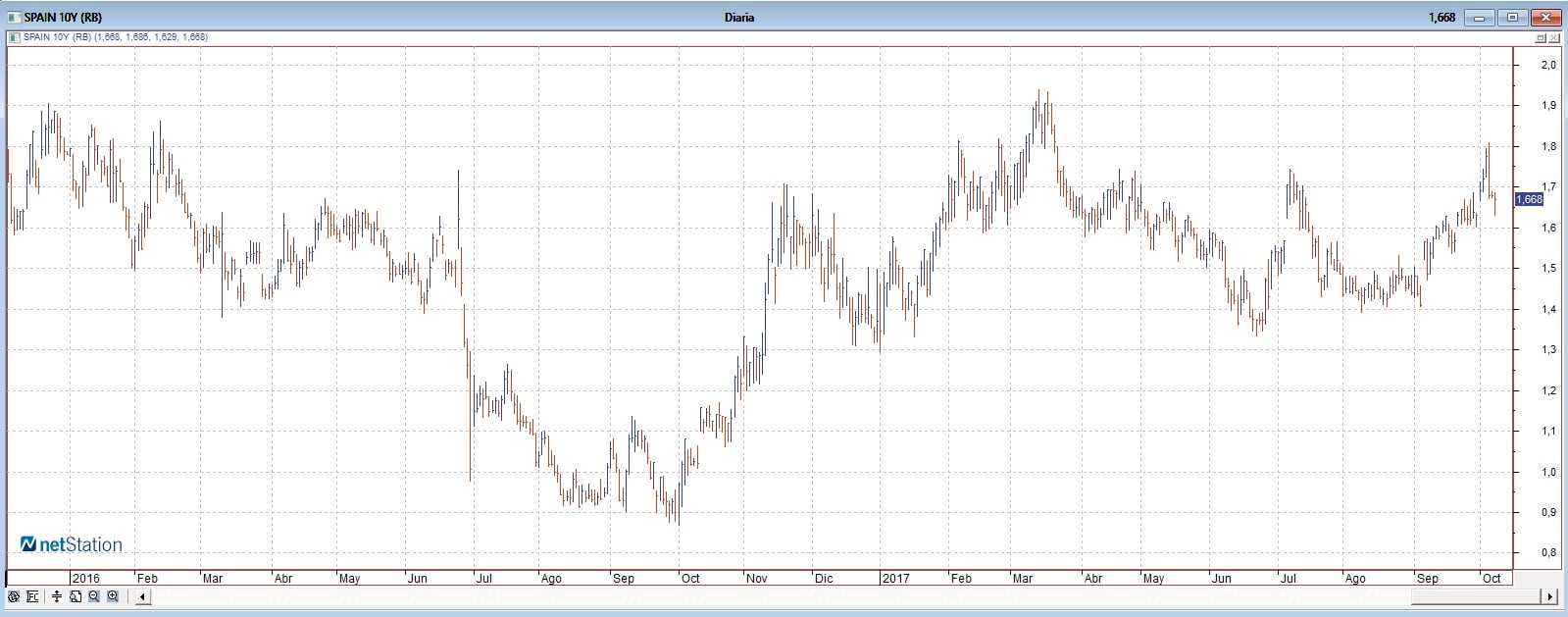1568x617 pixels.
Task: Click the second icon in bottom-left toolbar
Action: tap(32, 596)
